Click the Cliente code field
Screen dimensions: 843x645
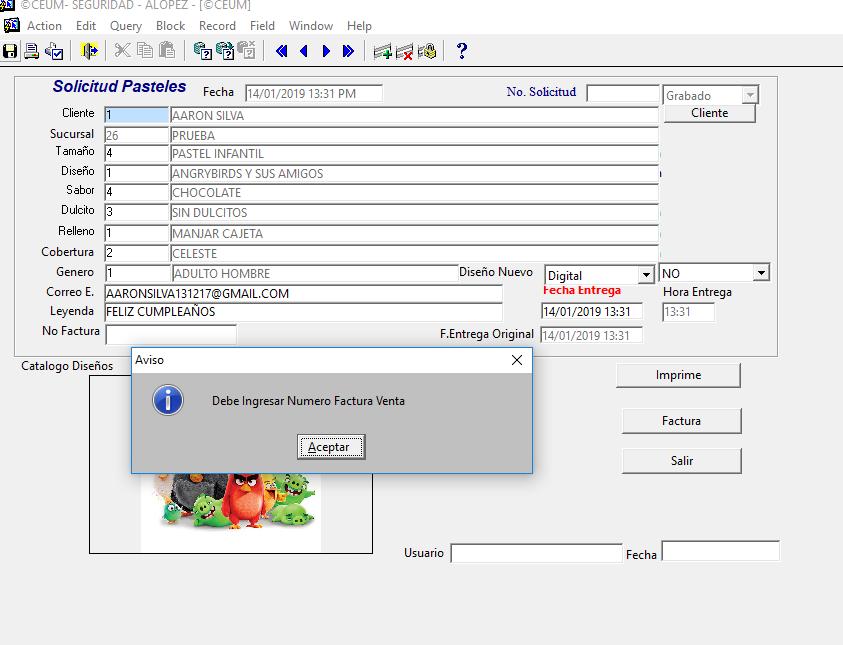pos(137,115)
